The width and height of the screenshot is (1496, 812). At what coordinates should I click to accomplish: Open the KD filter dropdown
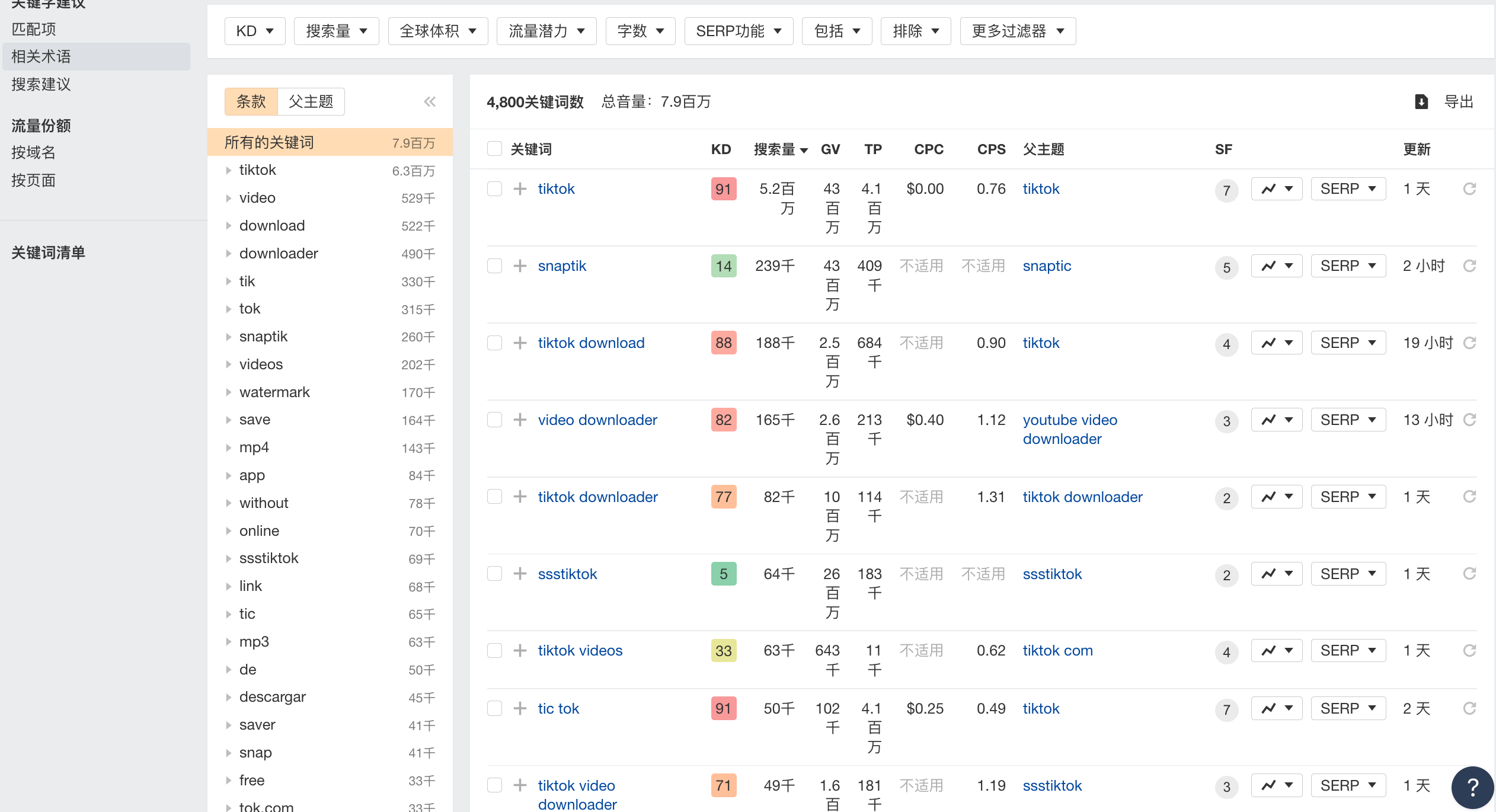point(255,31)
